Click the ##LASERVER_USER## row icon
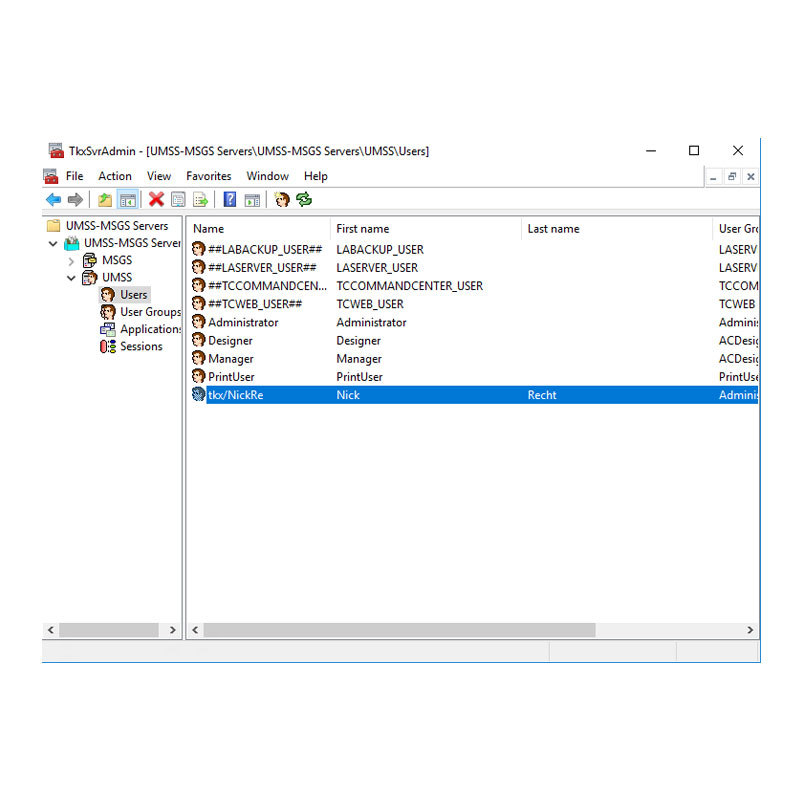 [198, 267]
